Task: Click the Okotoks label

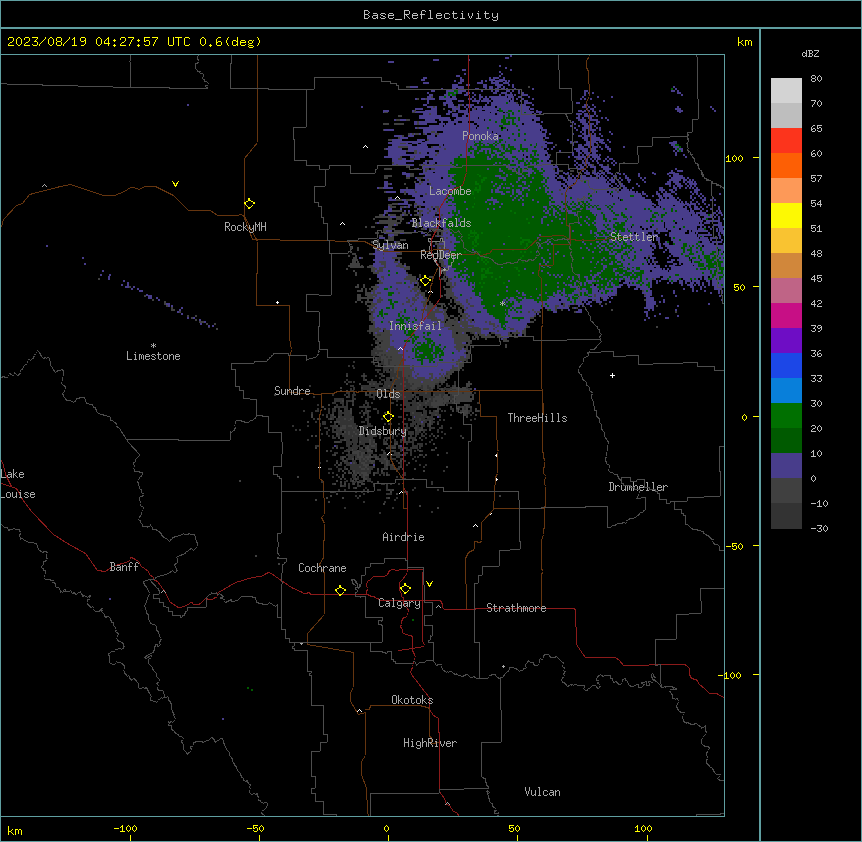Action: 412,700
